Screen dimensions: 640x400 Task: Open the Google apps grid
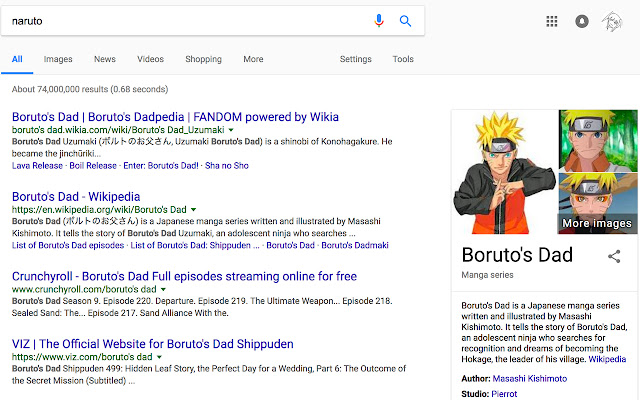[x=552, y=21]
